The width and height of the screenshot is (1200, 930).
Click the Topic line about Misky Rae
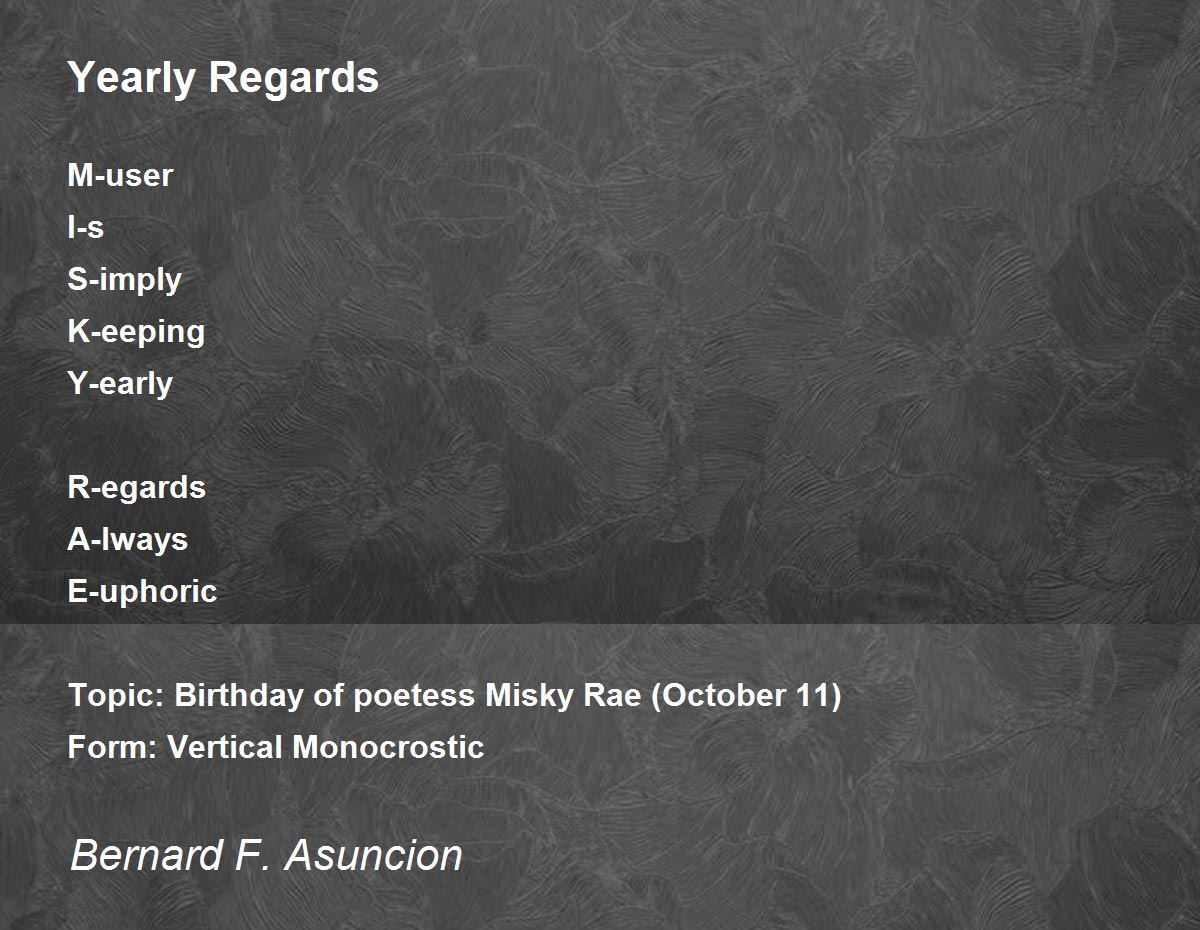tap(454, 696)
